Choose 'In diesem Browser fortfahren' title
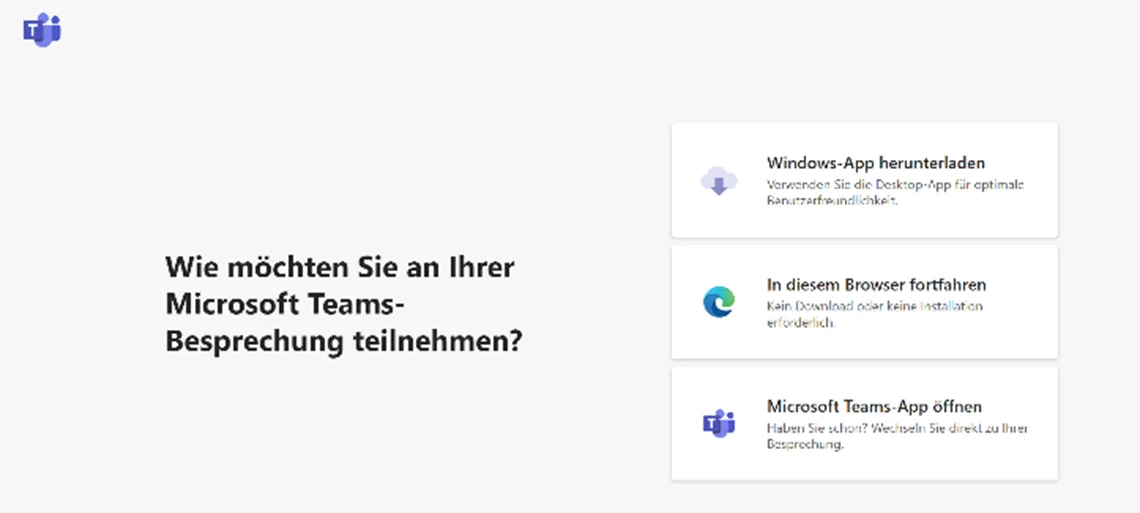 876,284
